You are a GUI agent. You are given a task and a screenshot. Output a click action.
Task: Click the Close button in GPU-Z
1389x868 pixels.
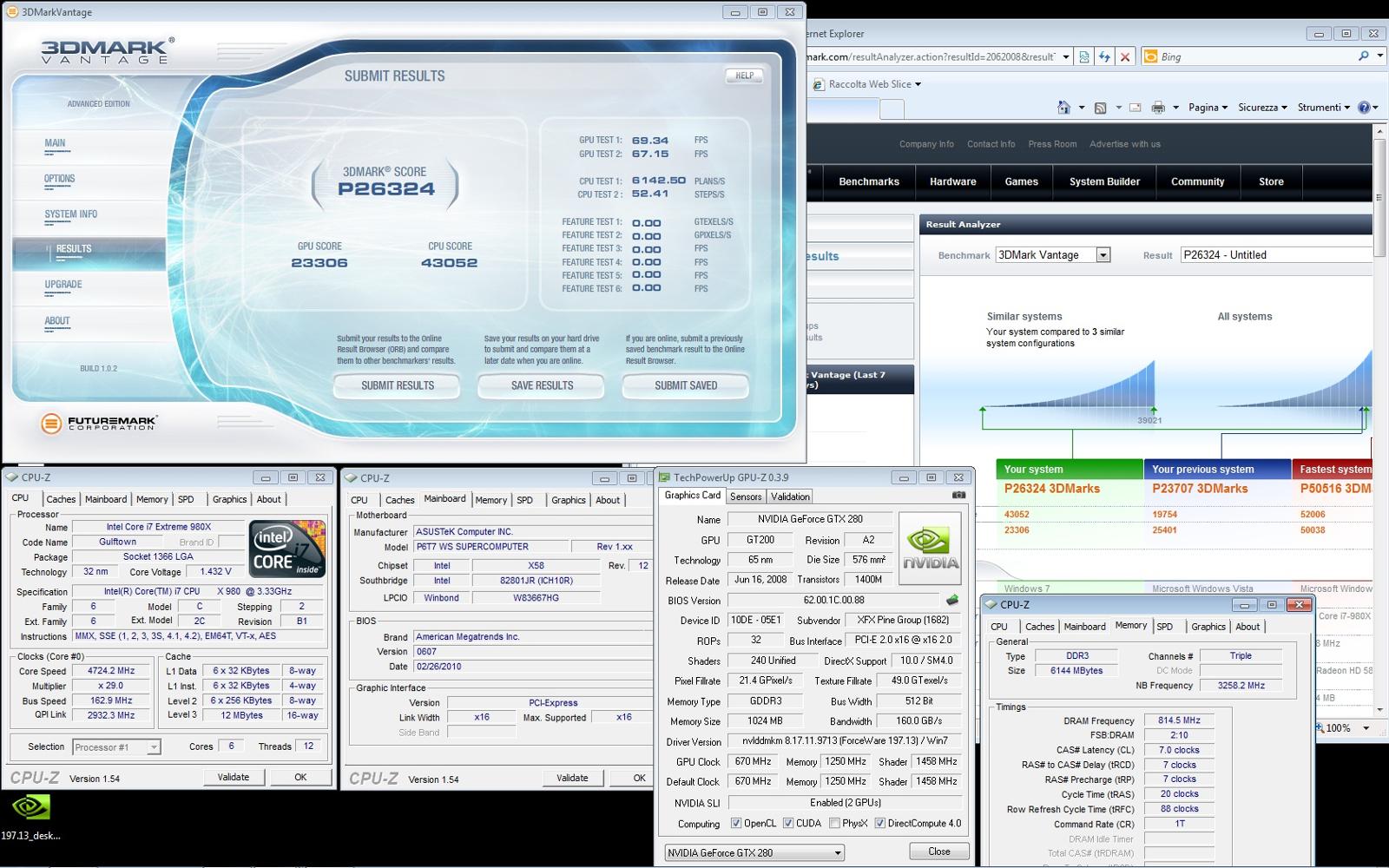coord(939,852)
